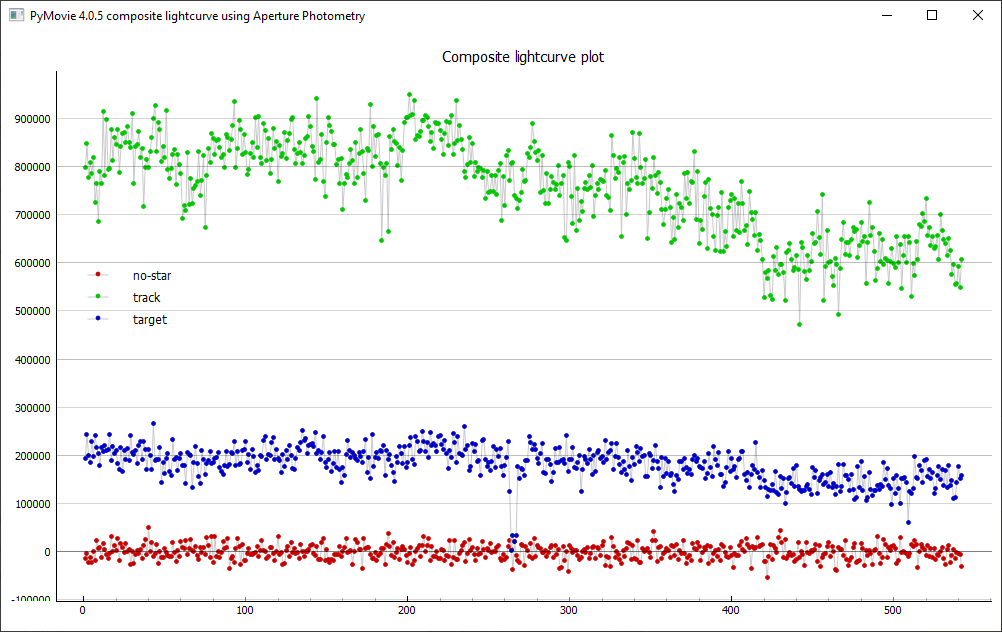Close the PyMovie lightcurve window
Screen dimensions: 1002x632
click(x=978, y=16)
